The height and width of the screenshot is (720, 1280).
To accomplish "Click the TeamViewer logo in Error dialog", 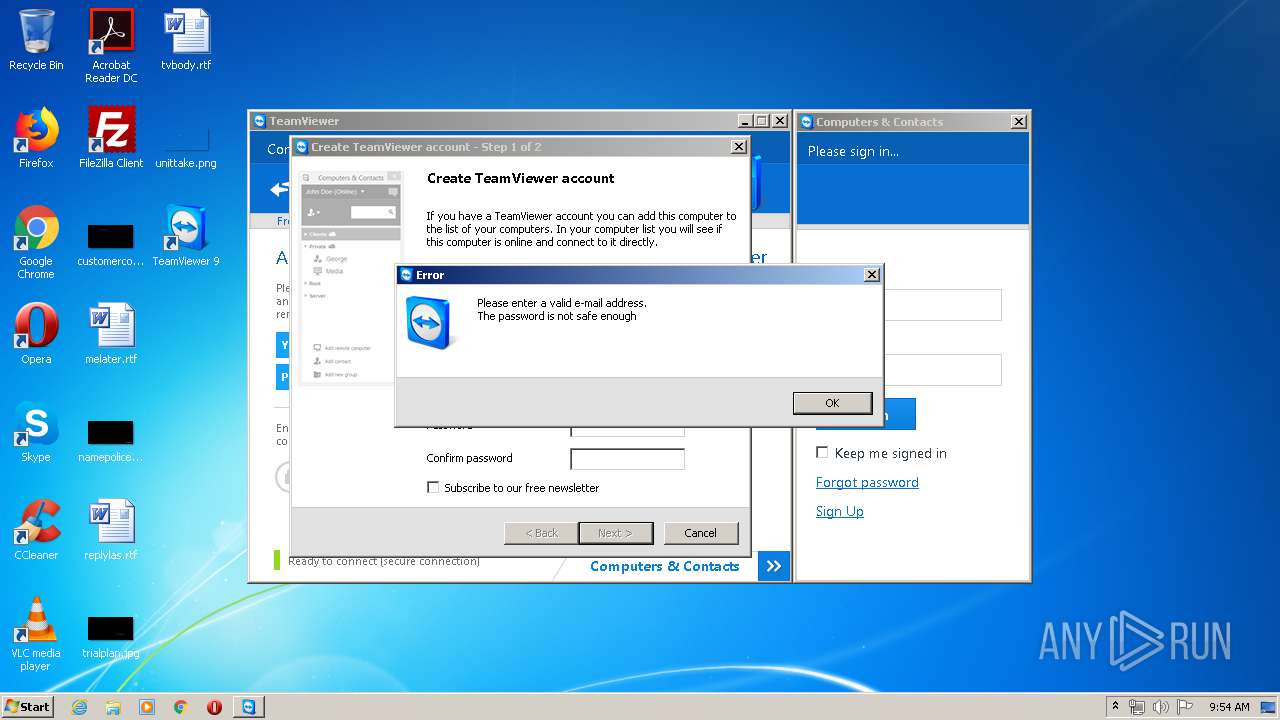I will pyautogui.click(x=431, y=321).
